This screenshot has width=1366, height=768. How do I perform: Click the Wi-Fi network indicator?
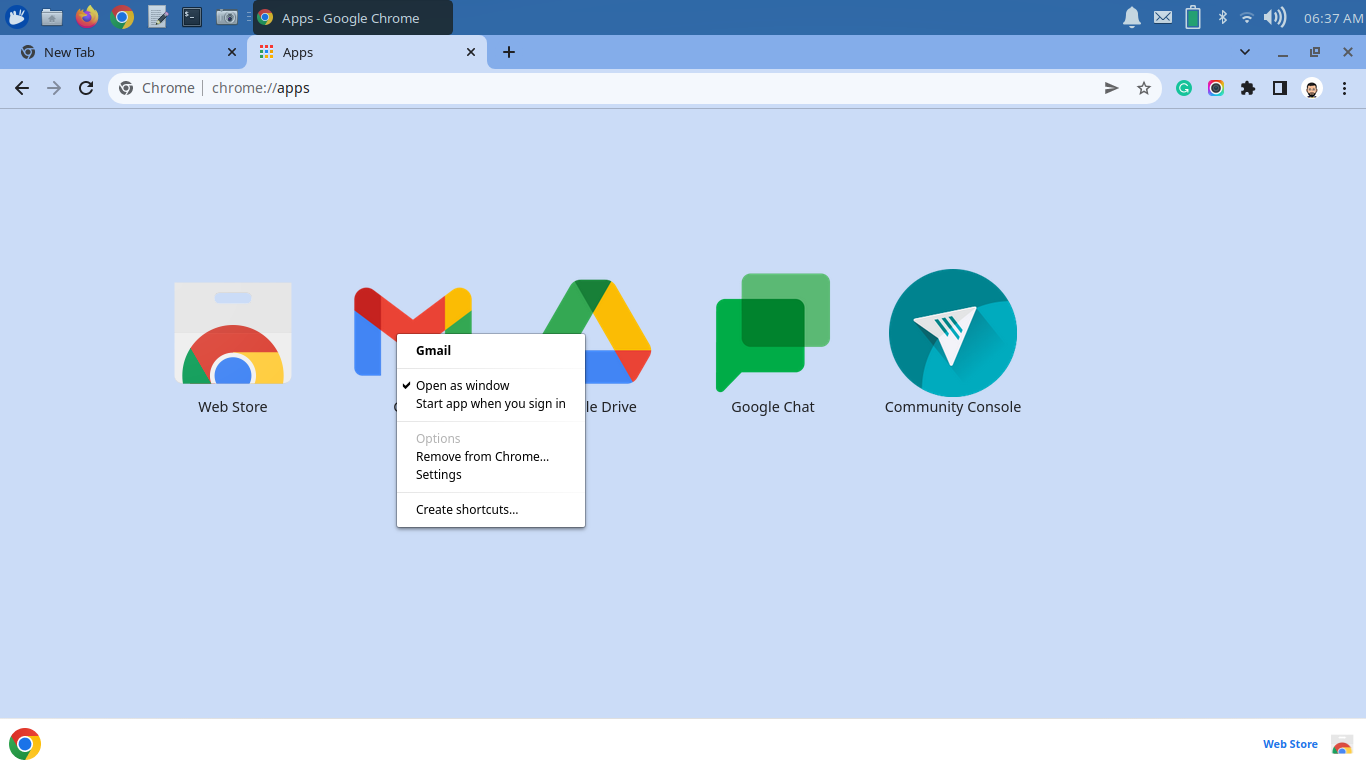tap(1247, 17)
